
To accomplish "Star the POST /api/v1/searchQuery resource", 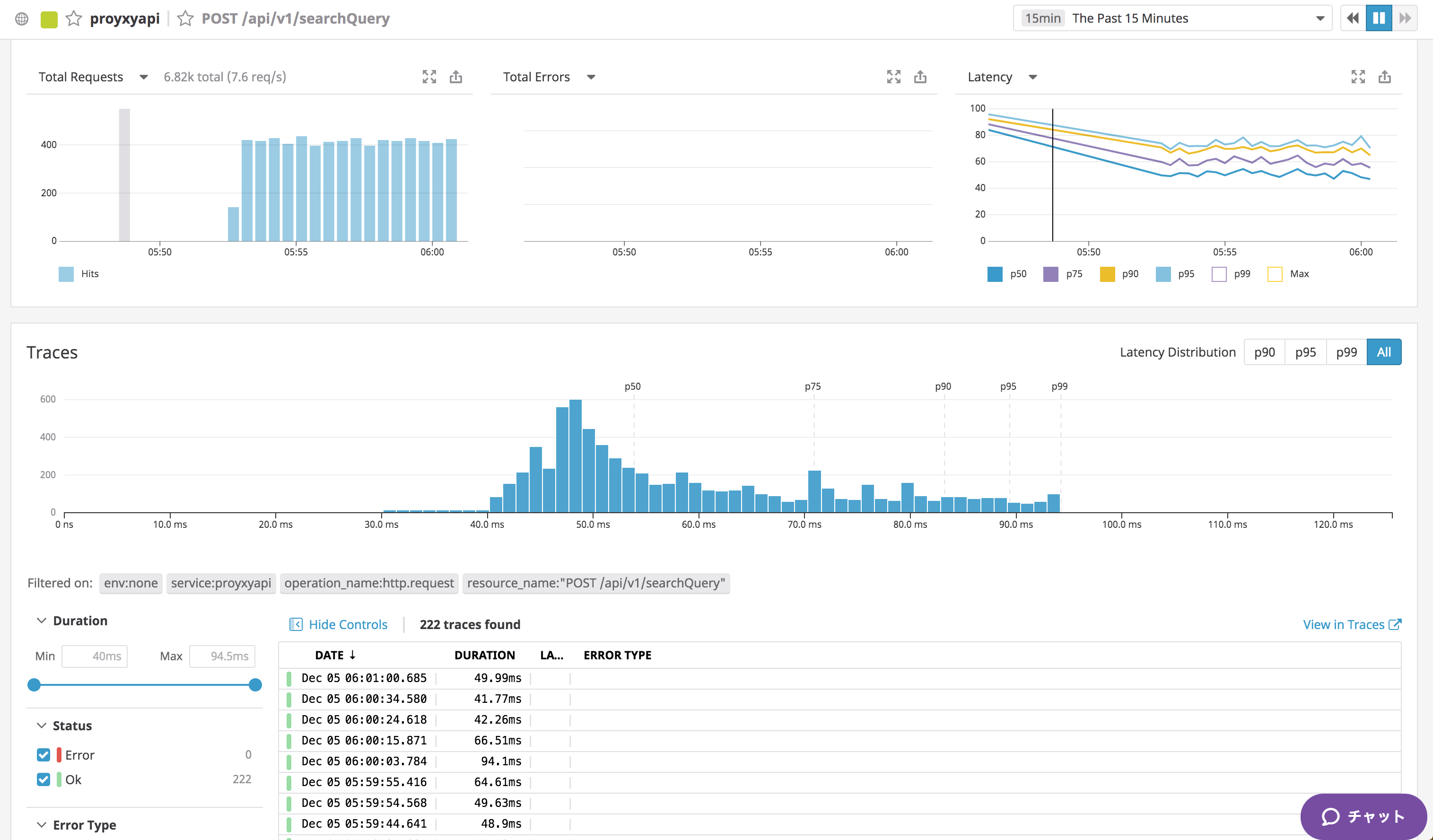I will click(185, 19).
